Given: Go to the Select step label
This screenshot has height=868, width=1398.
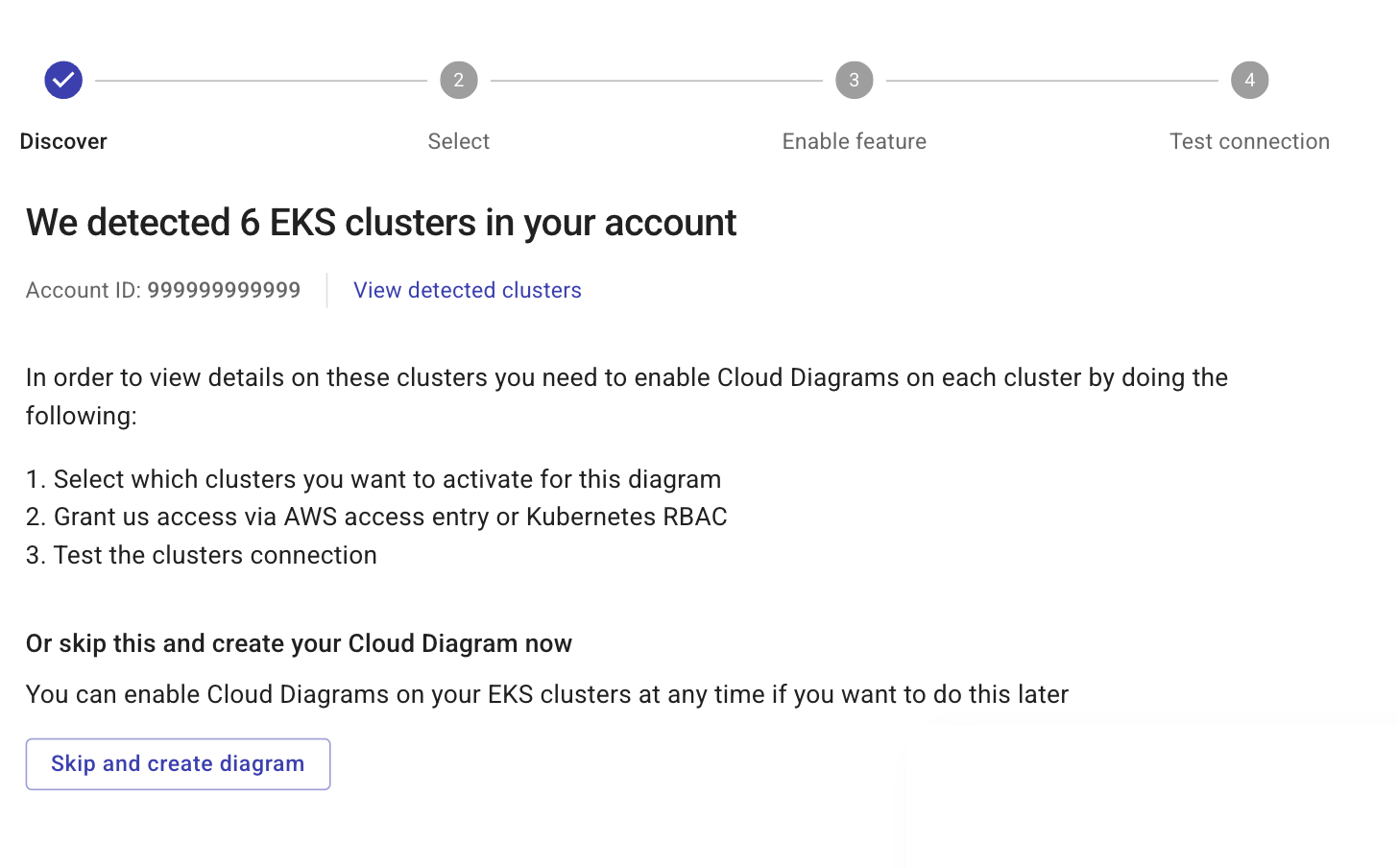Looking at the screenshot, I should coord(459,141).
